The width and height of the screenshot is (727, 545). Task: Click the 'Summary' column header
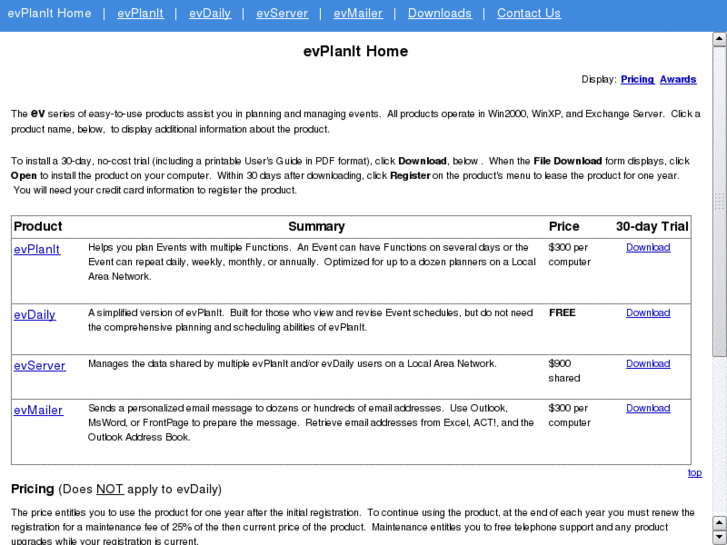[316, 226]
